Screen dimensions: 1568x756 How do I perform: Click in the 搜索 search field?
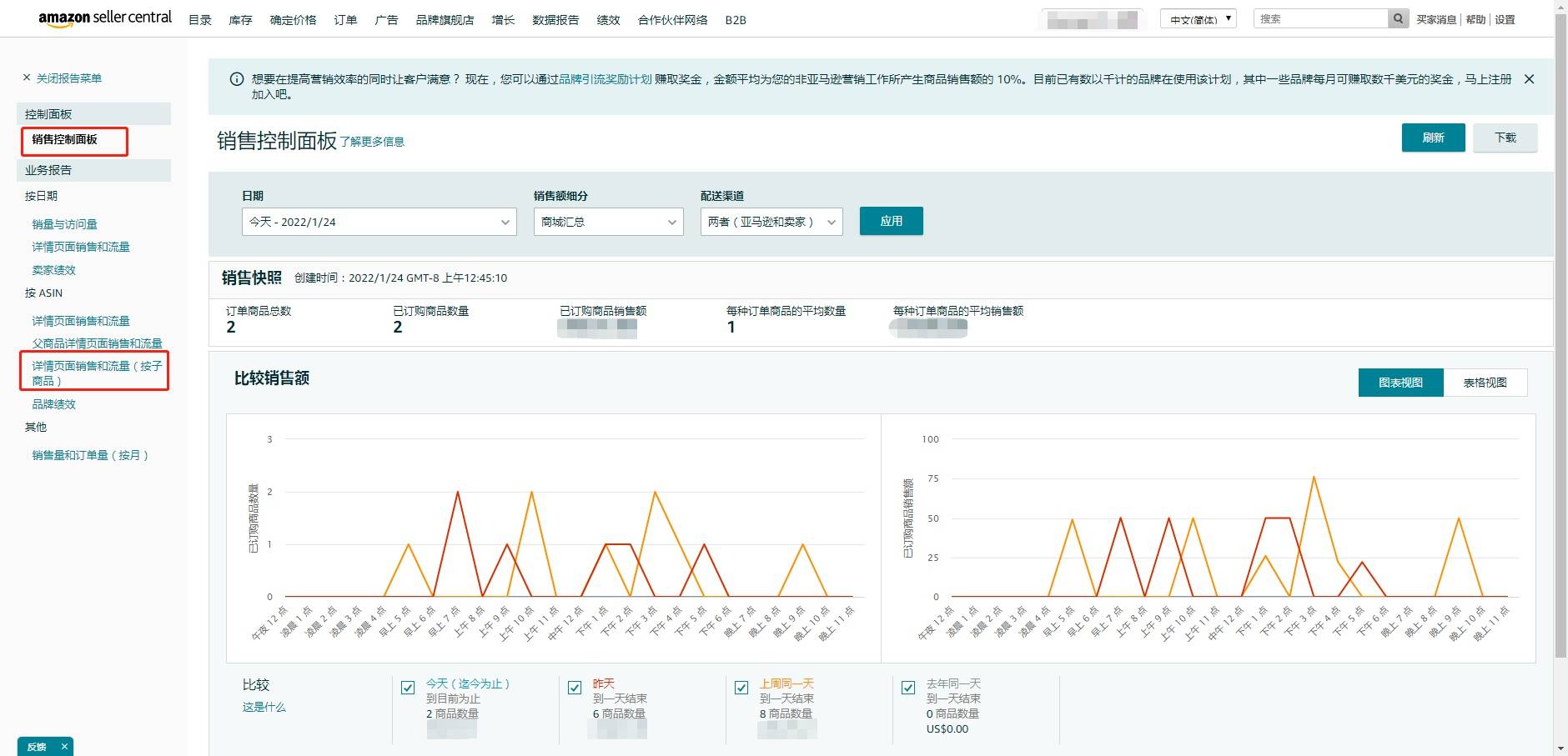[1320, 18]
